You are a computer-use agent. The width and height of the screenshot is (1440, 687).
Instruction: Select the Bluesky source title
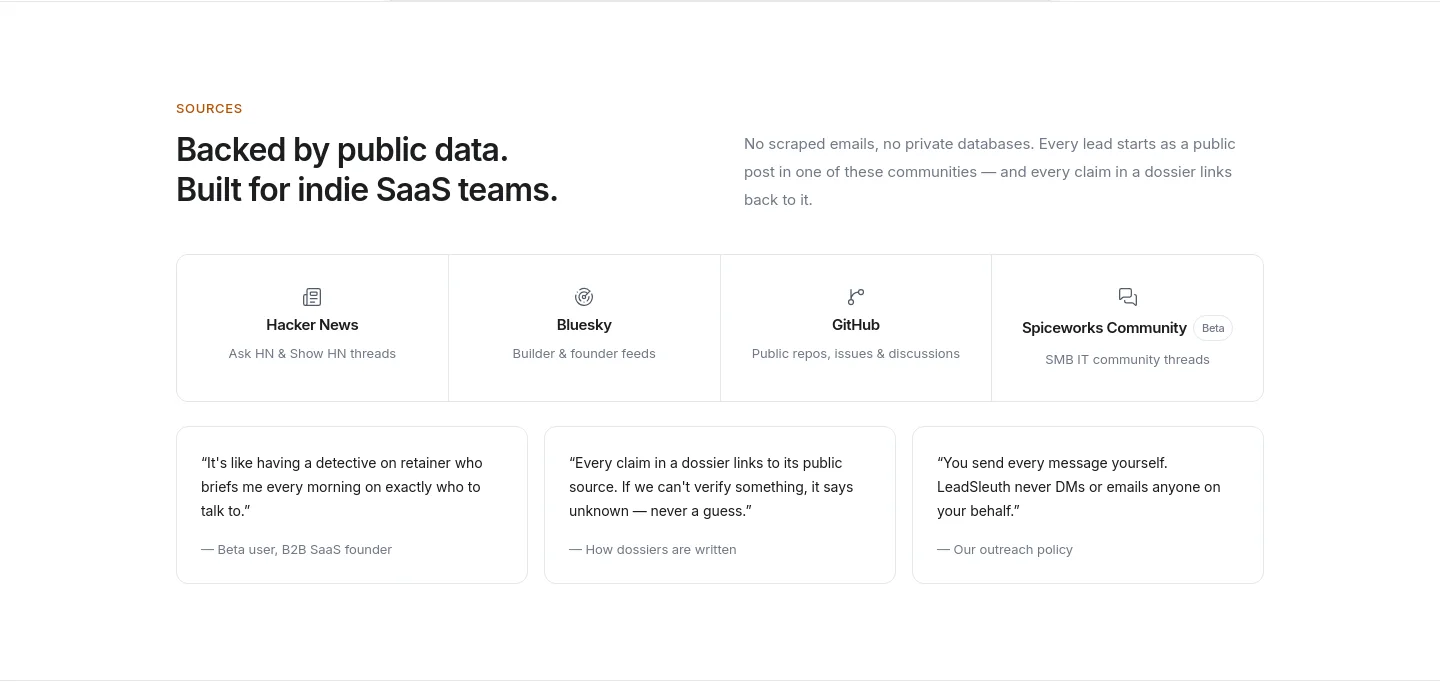[x=584, y=325]
